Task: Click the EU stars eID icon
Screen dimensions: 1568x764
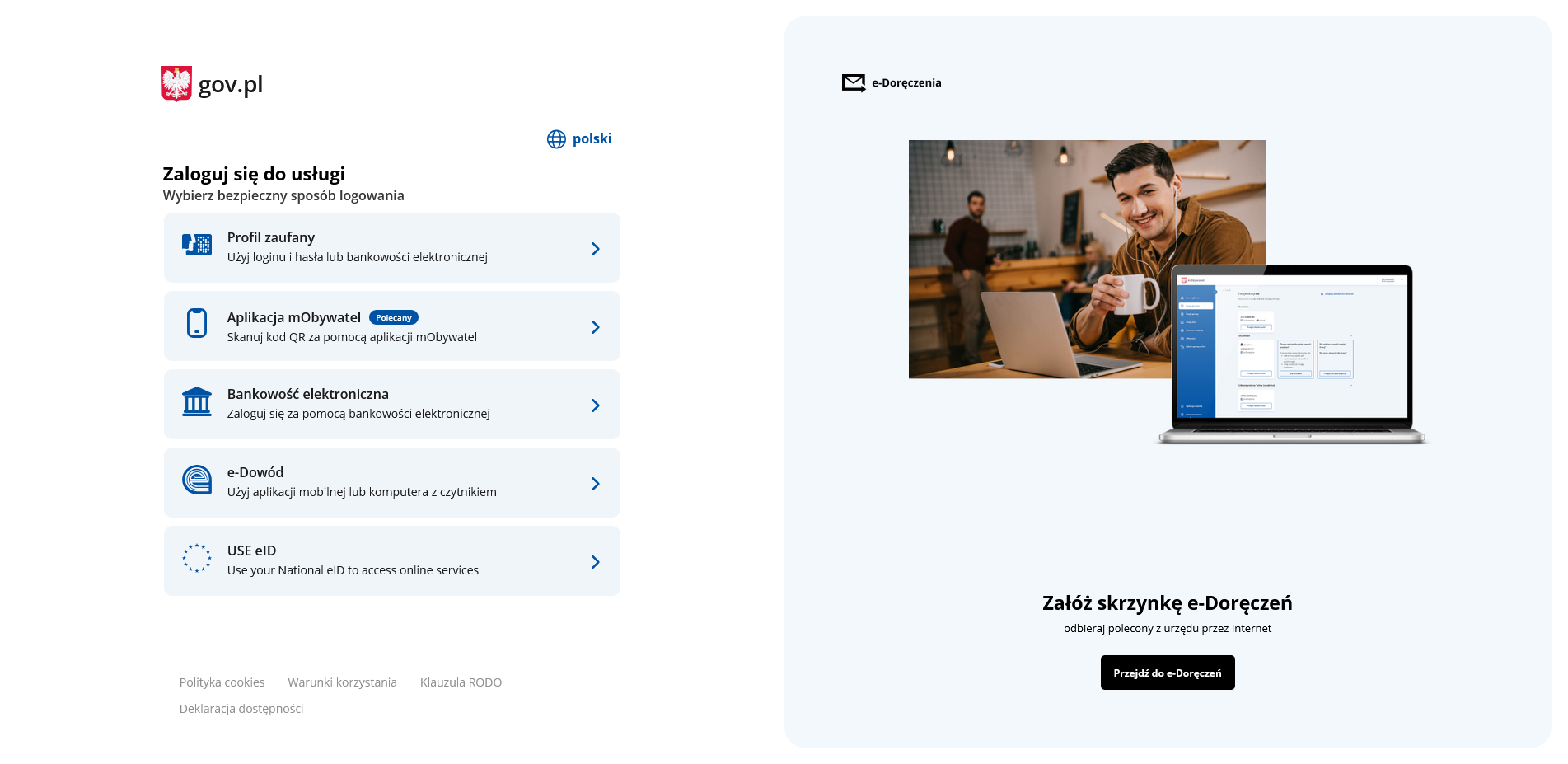Action: tap(196, 558)
